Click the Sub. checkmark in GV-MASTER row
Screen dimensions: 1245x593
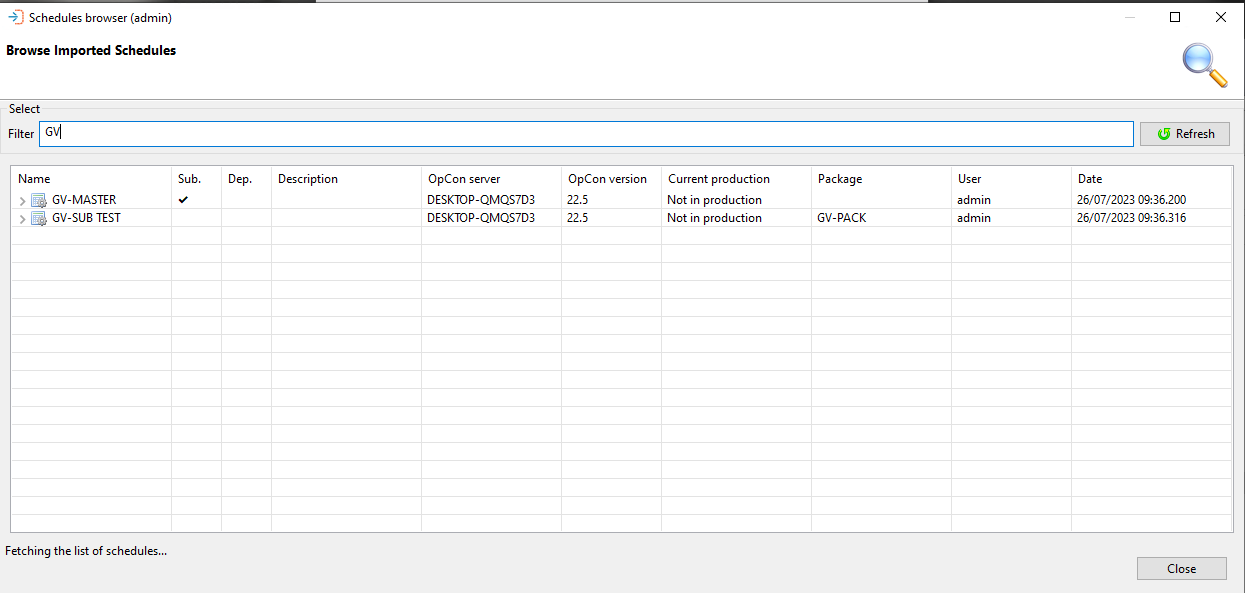point(183,200)
